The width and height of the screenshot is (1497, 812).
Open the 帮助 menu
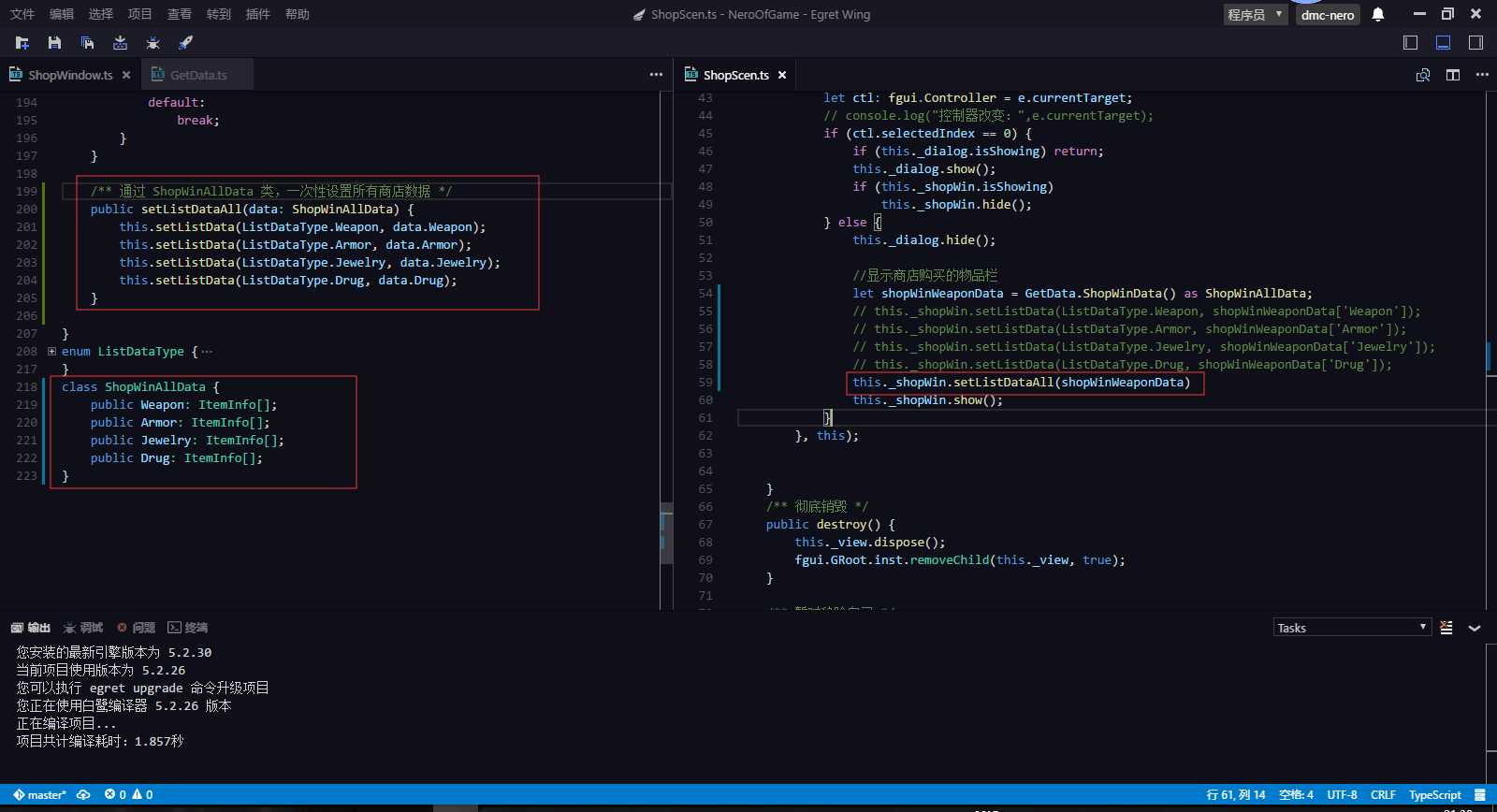pyautogui.click(x=298, y=14)
